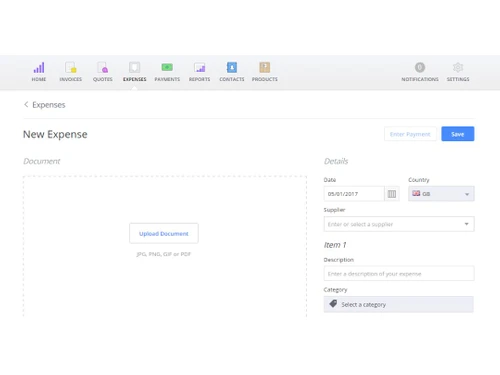Click the SETTINGS menu label
Image resolution: width=500 pixels, height=375 pixels.
pos(458,79)
